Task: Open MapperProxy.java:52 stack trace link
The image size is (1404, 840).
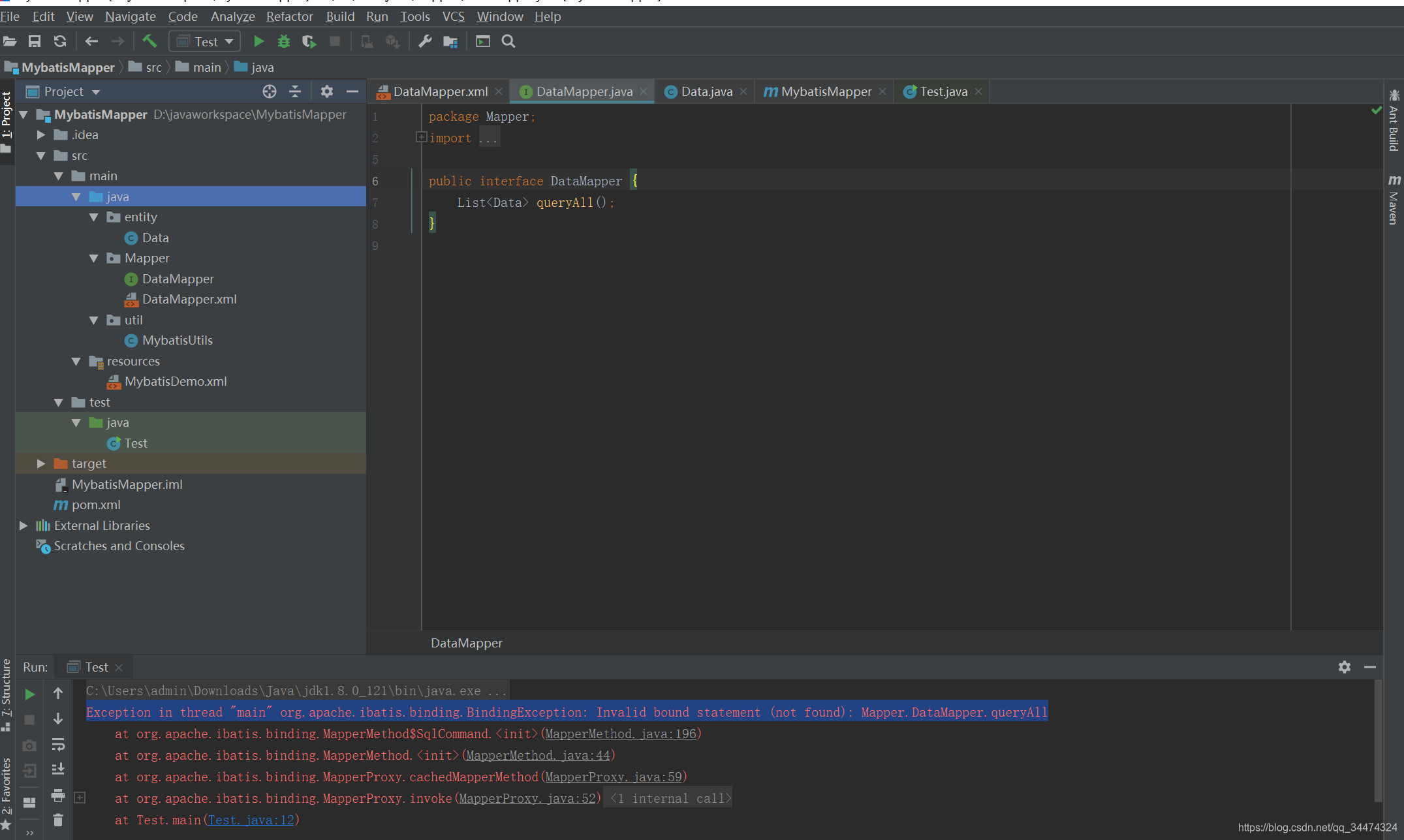Action: [x=527, y=799]
